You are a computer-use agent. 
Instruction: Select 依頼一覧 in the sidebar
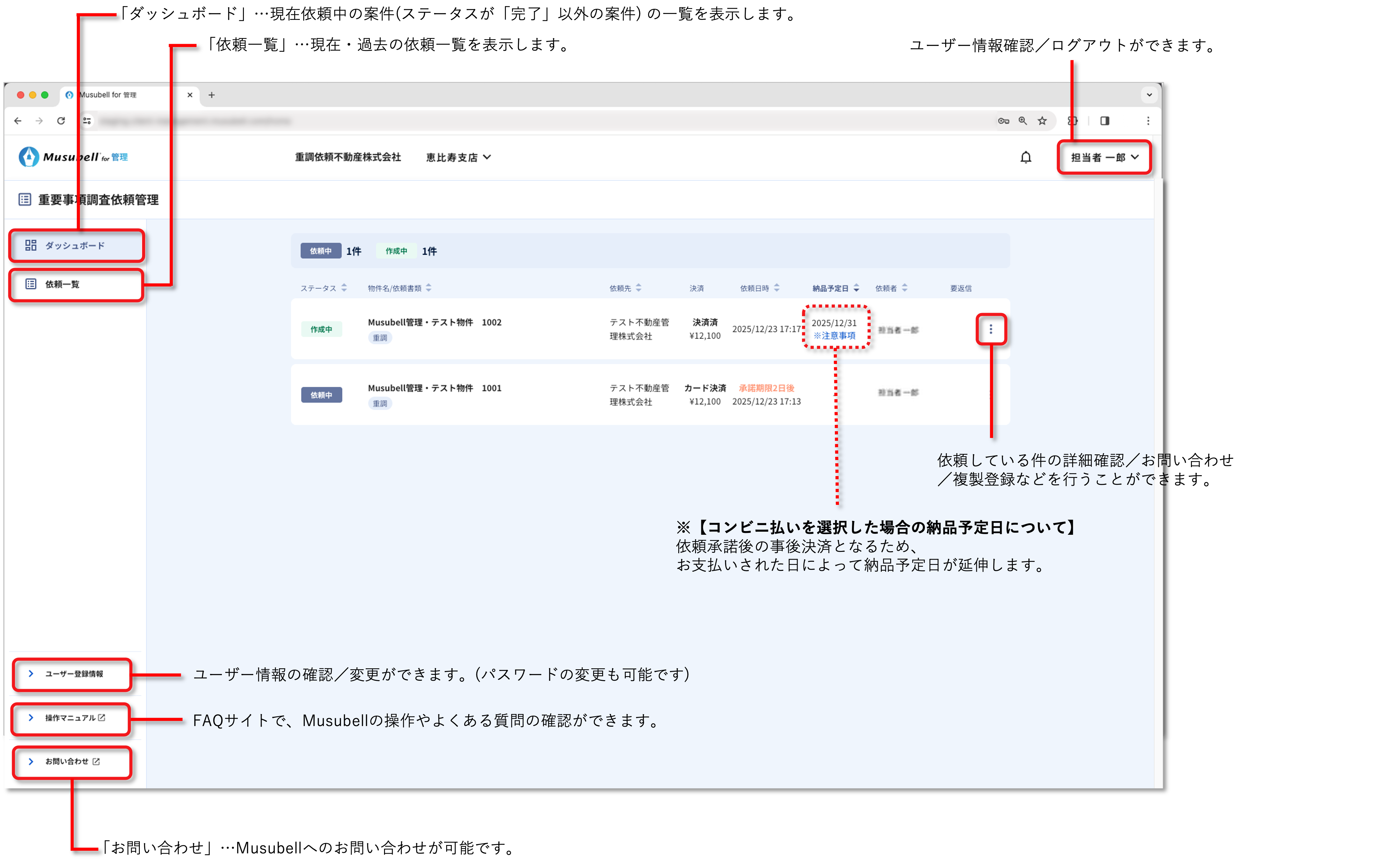point(62,284)
